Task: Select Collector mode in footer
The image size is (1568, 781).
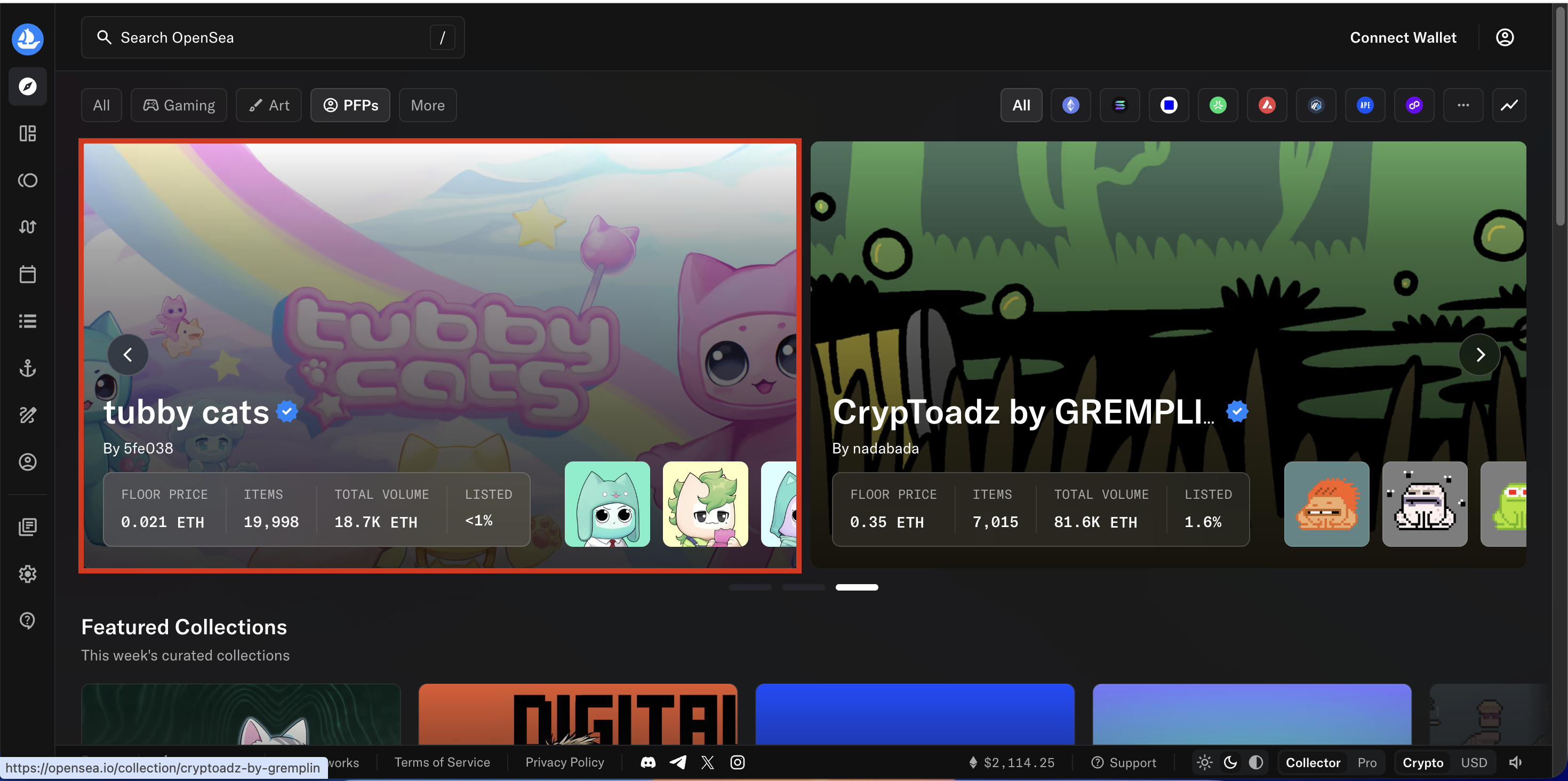Action: pyautogui.click(x=1313, y=762)
